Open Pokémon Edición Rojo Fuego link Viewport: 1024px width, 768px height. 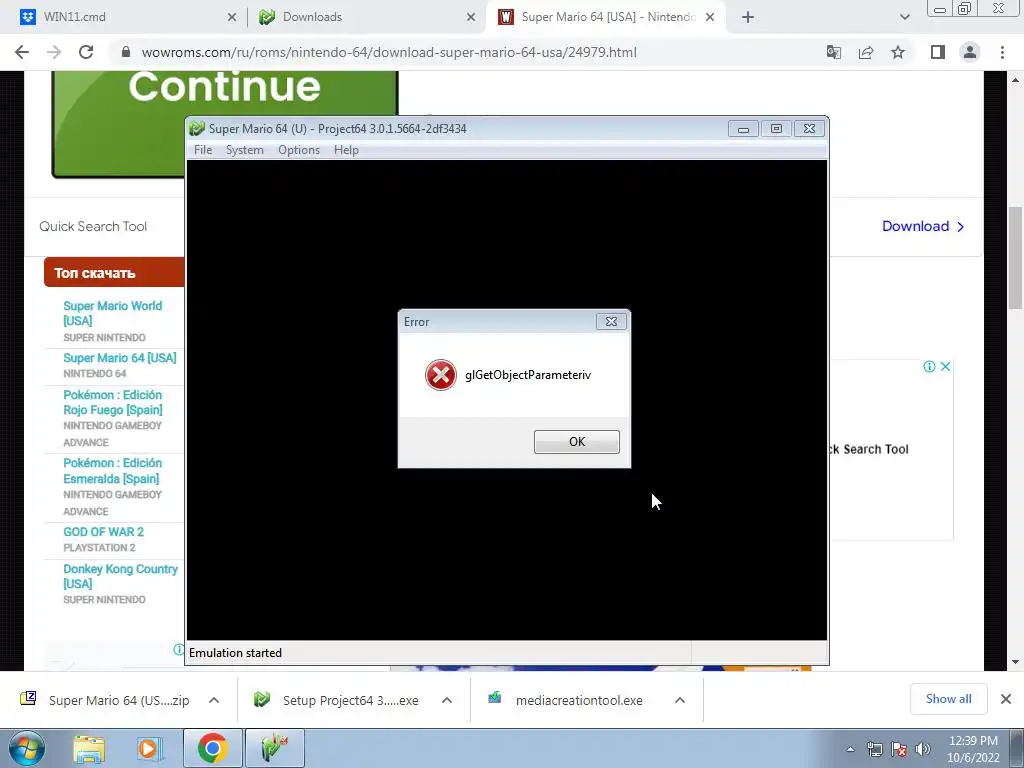(112, 402)
